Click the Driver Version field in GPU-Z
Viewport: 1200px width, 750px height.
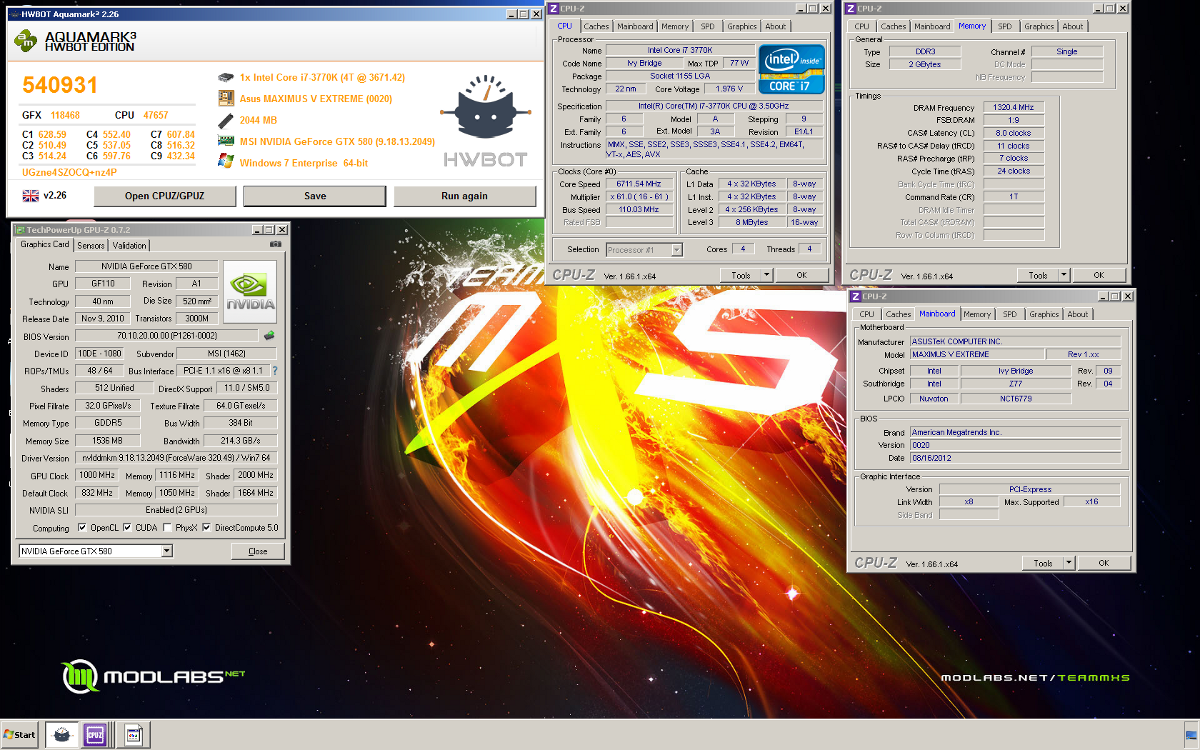click(175, 458)
